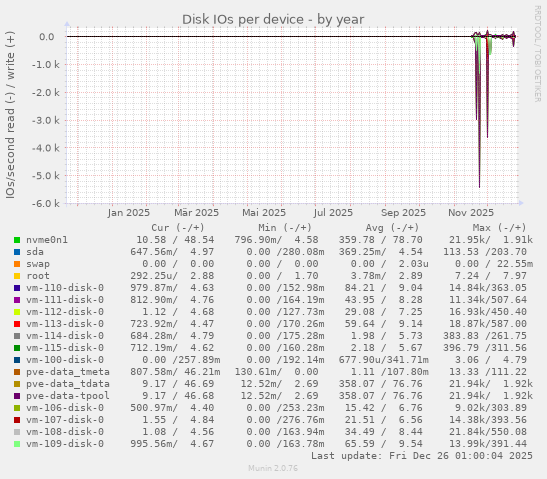
Task: Select the 'sda' legend label
Action: click(35, 252)
